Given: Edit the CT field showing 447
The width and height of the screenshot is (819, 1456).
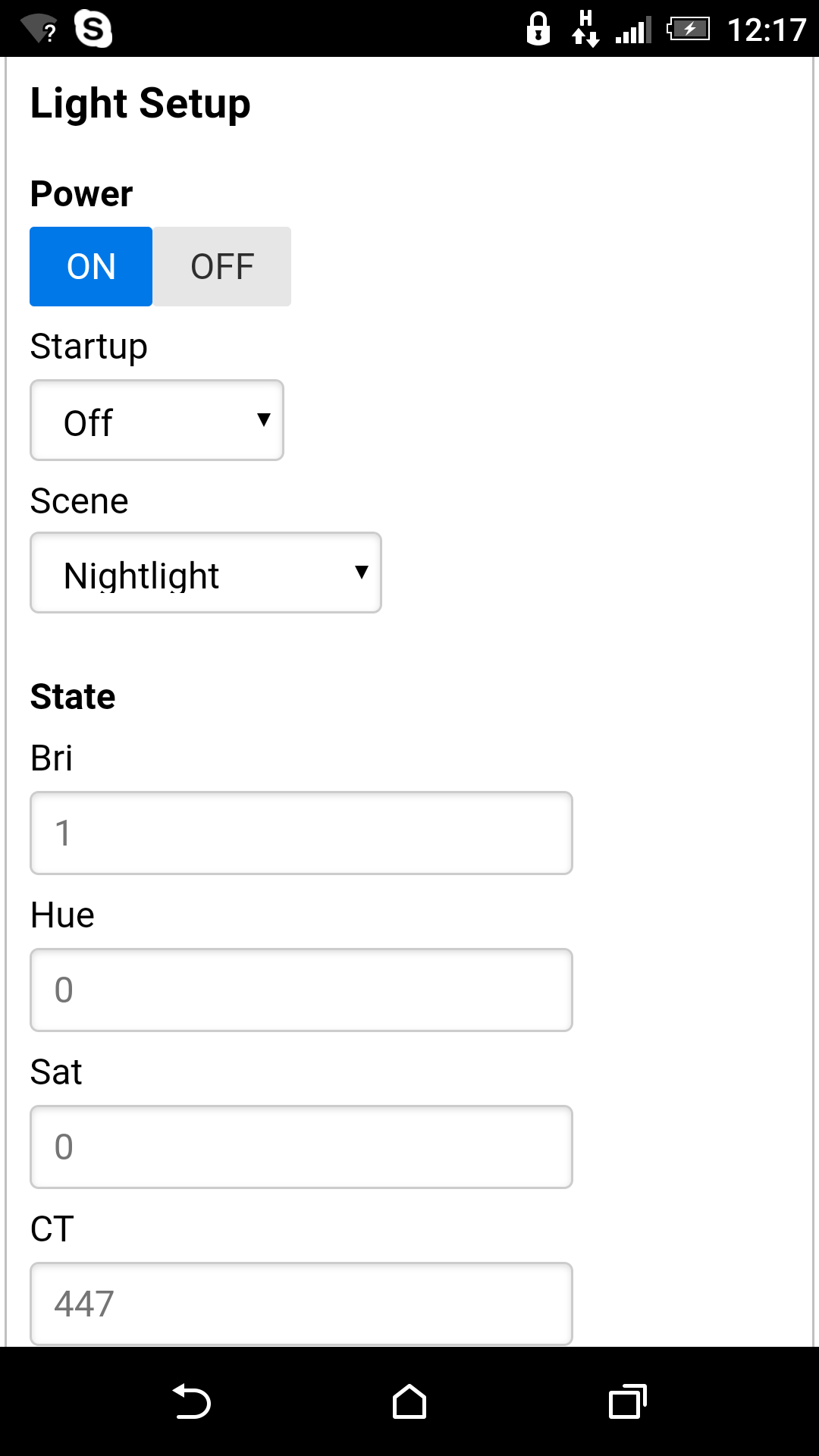Looking at the screenshot, I should coord(301,1304).
